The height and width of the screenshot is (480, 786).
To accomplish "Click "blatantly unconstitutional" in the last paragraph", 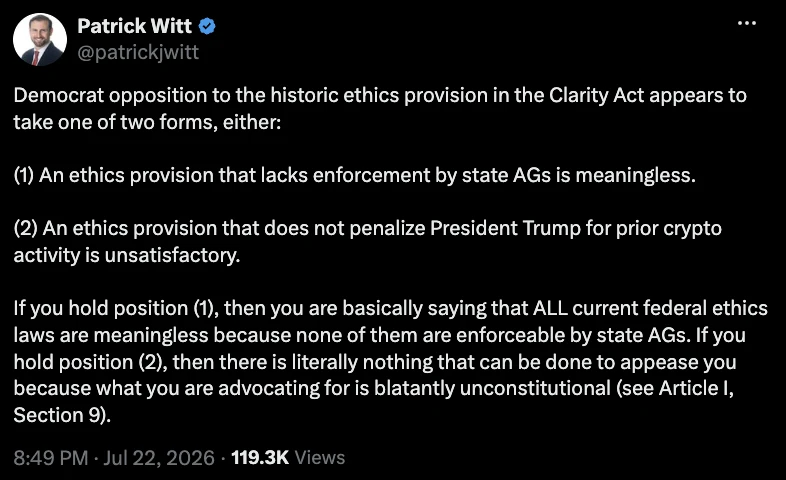I will point(492,388).
